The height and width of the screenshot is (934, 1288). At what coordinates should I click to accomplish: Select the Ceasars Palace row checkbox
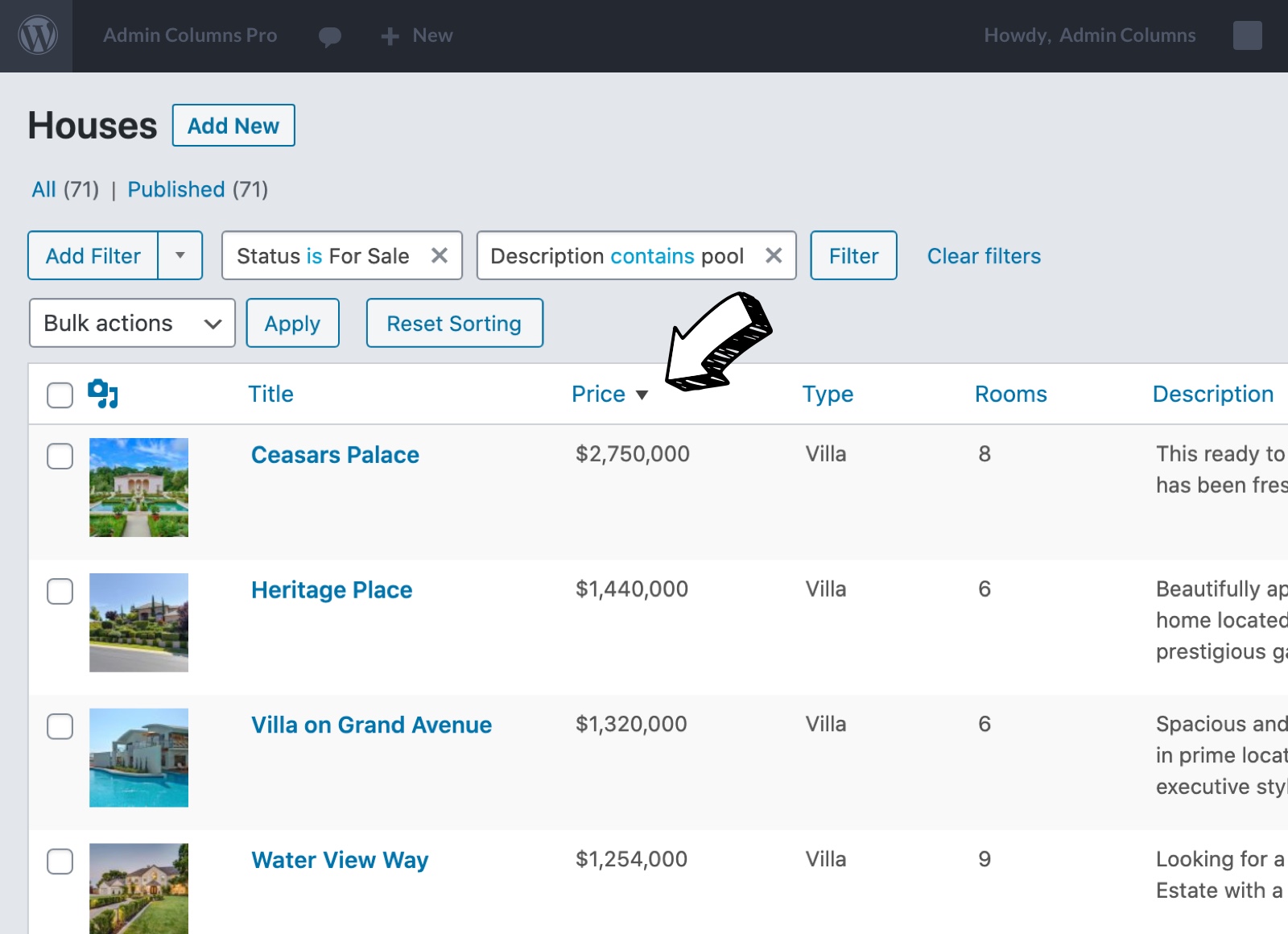pyautogui.click(x=60, y=457)
